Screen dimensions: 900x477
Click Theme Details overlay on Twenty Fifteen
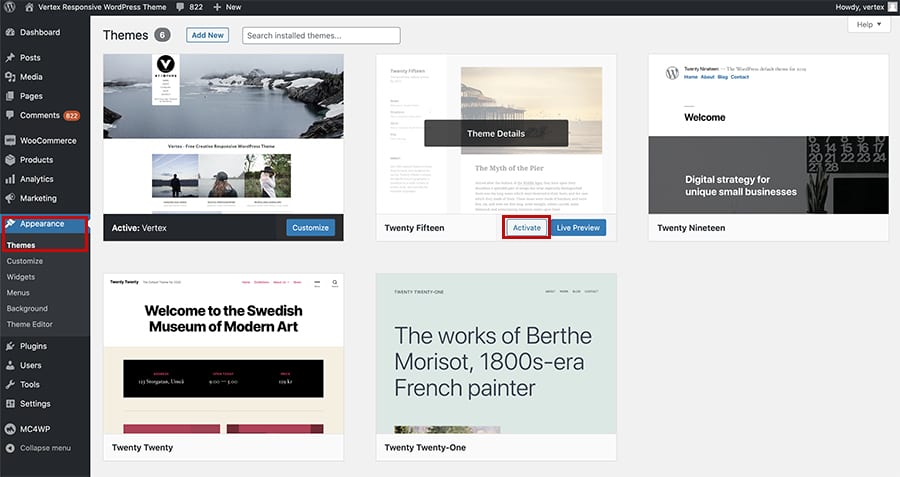(496, 133)
